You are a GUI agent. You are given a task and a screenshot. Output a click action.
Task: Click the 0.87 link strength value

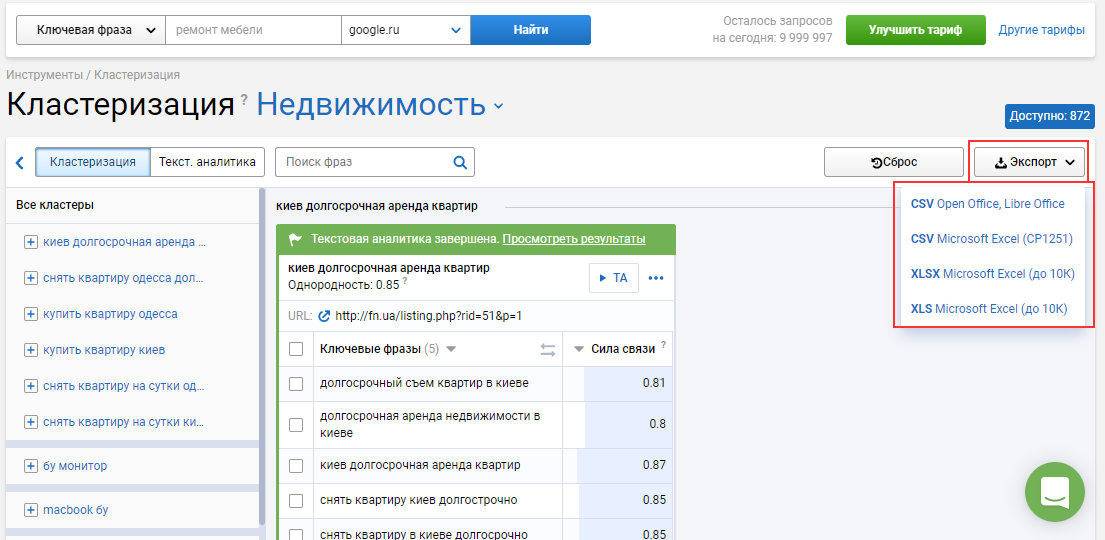click(654, 465)
